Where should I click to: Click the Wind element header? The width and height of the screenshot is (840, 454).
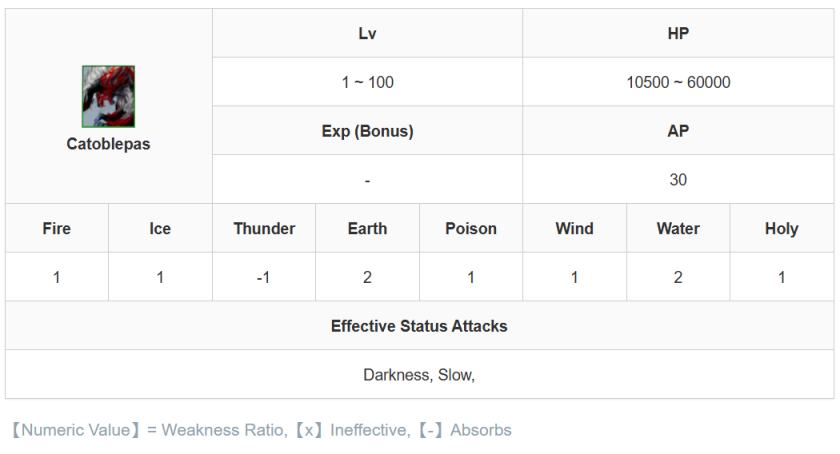574,229
